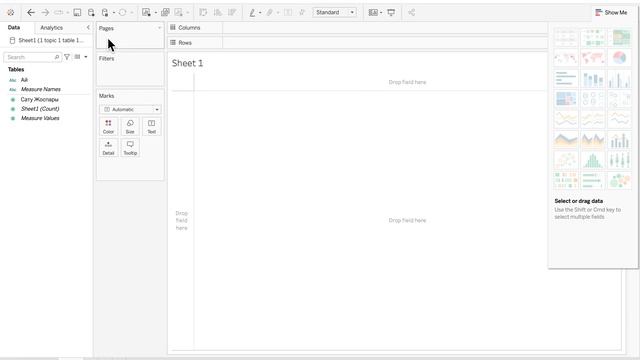Choose highlight table in Show Me
Viewport: 640px width, 360px height.
coord(619,38)
